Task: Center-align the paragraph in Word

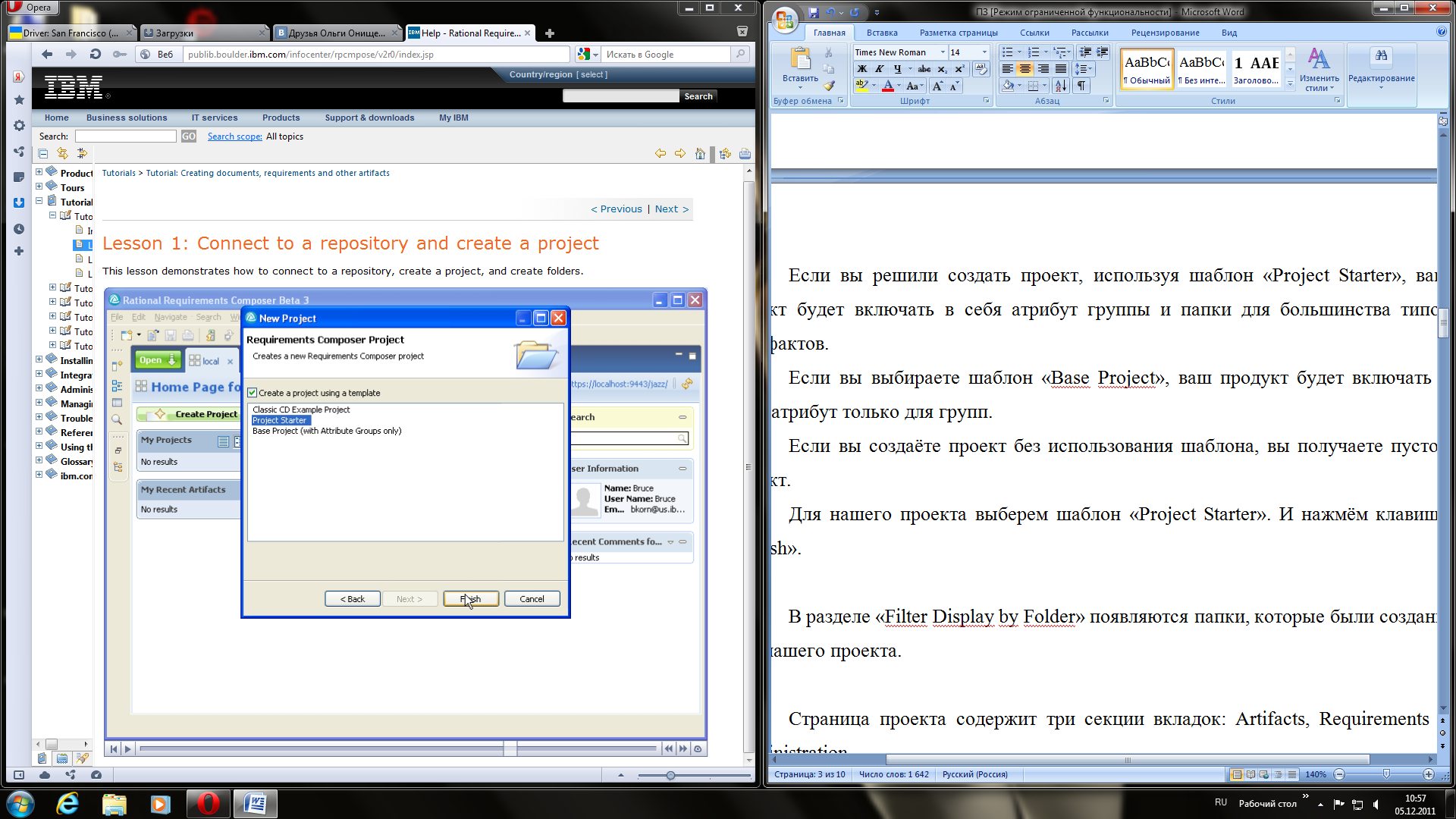Action: click(x=1025, y=69)
